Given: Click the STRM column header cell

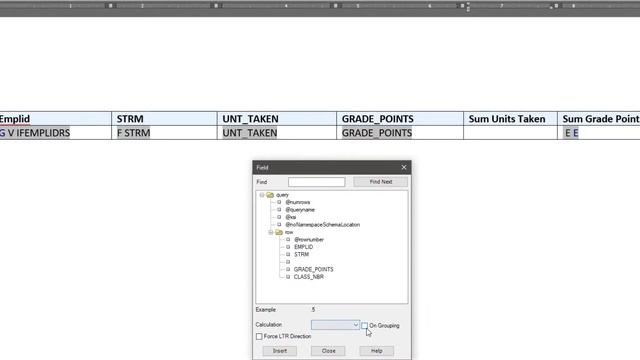Looking at the screenshot, I should (164, 119).
